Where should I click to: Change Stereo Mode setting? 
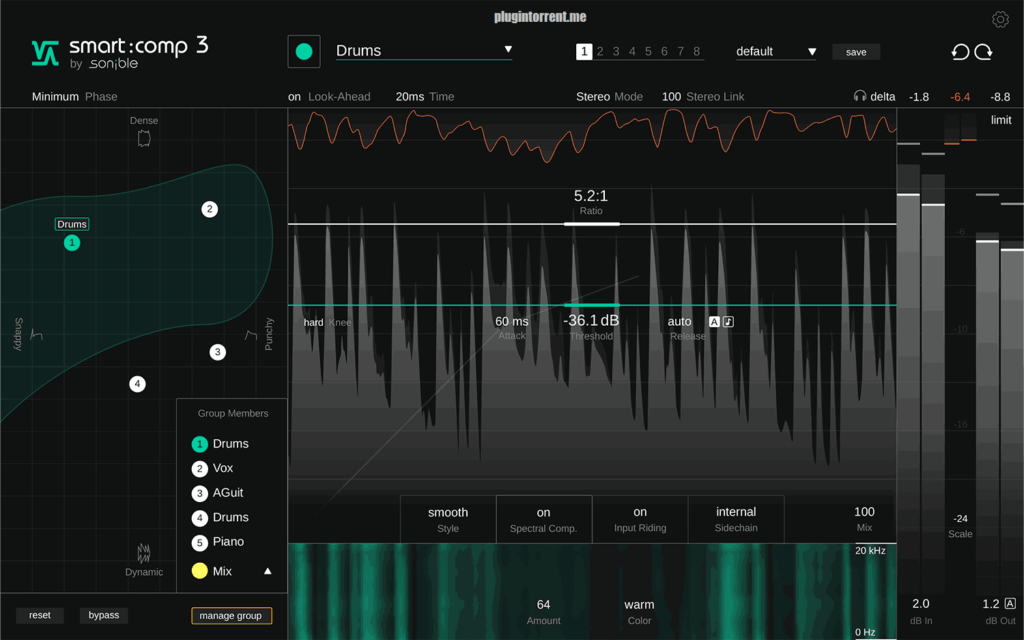[593, 97]
